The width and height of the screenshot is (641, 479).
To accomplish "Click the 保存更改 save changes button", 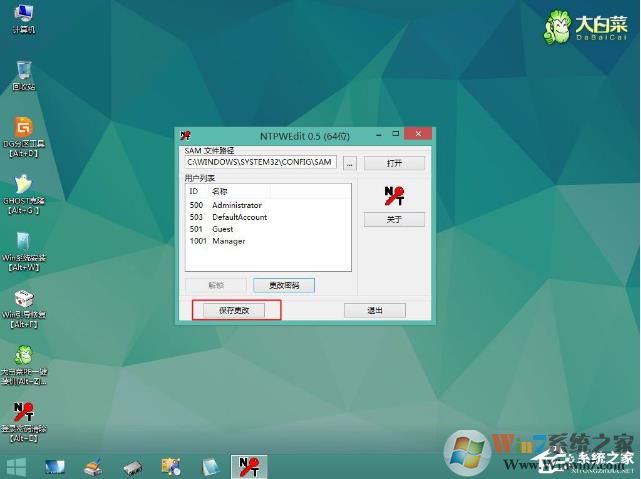I will point(234,311).
